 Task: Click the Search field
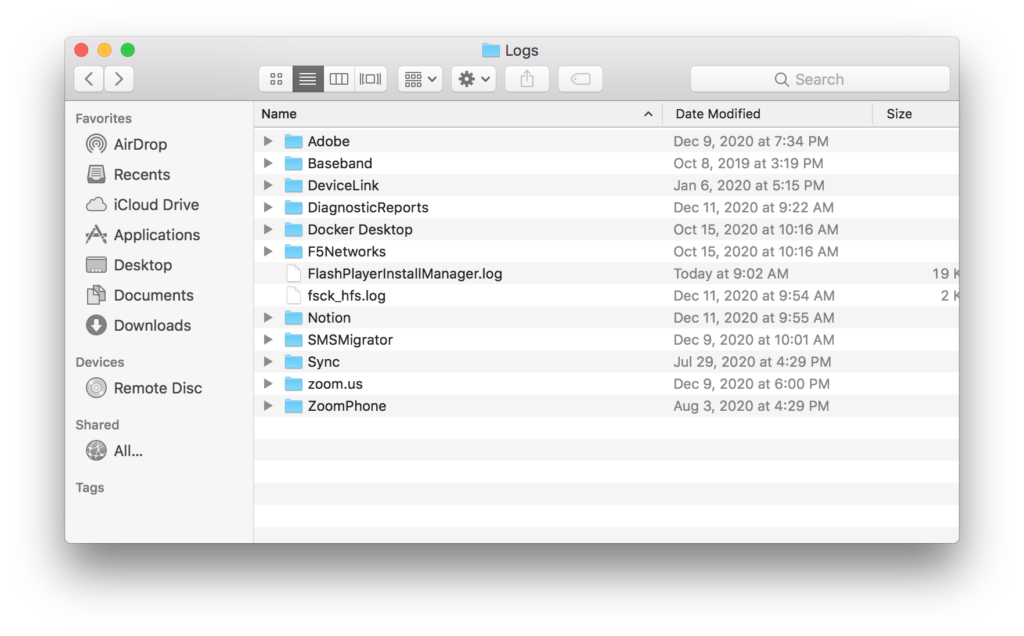pos(819,79)
